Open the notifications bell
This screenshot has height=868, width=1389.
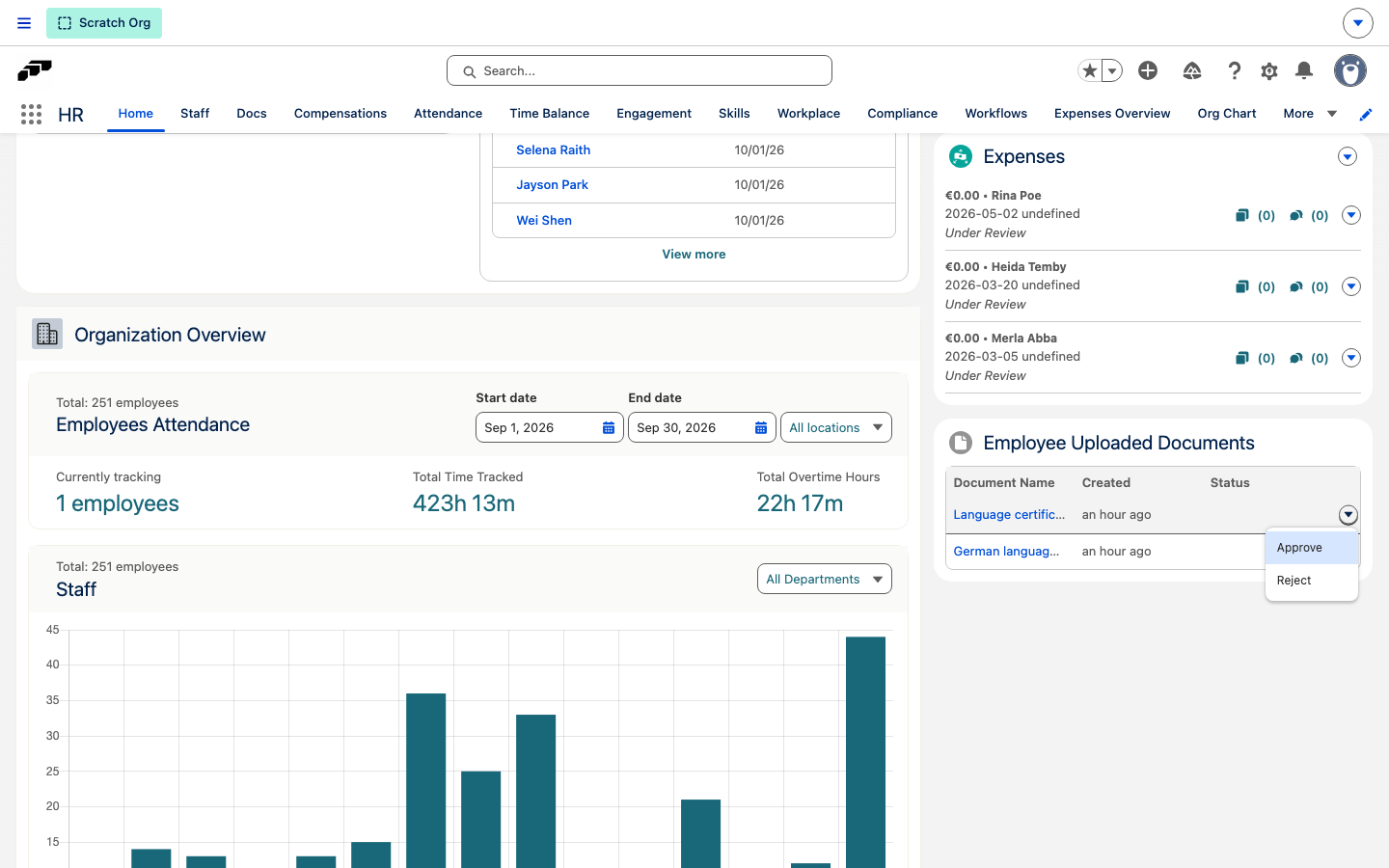click(x=1304, y=70)
